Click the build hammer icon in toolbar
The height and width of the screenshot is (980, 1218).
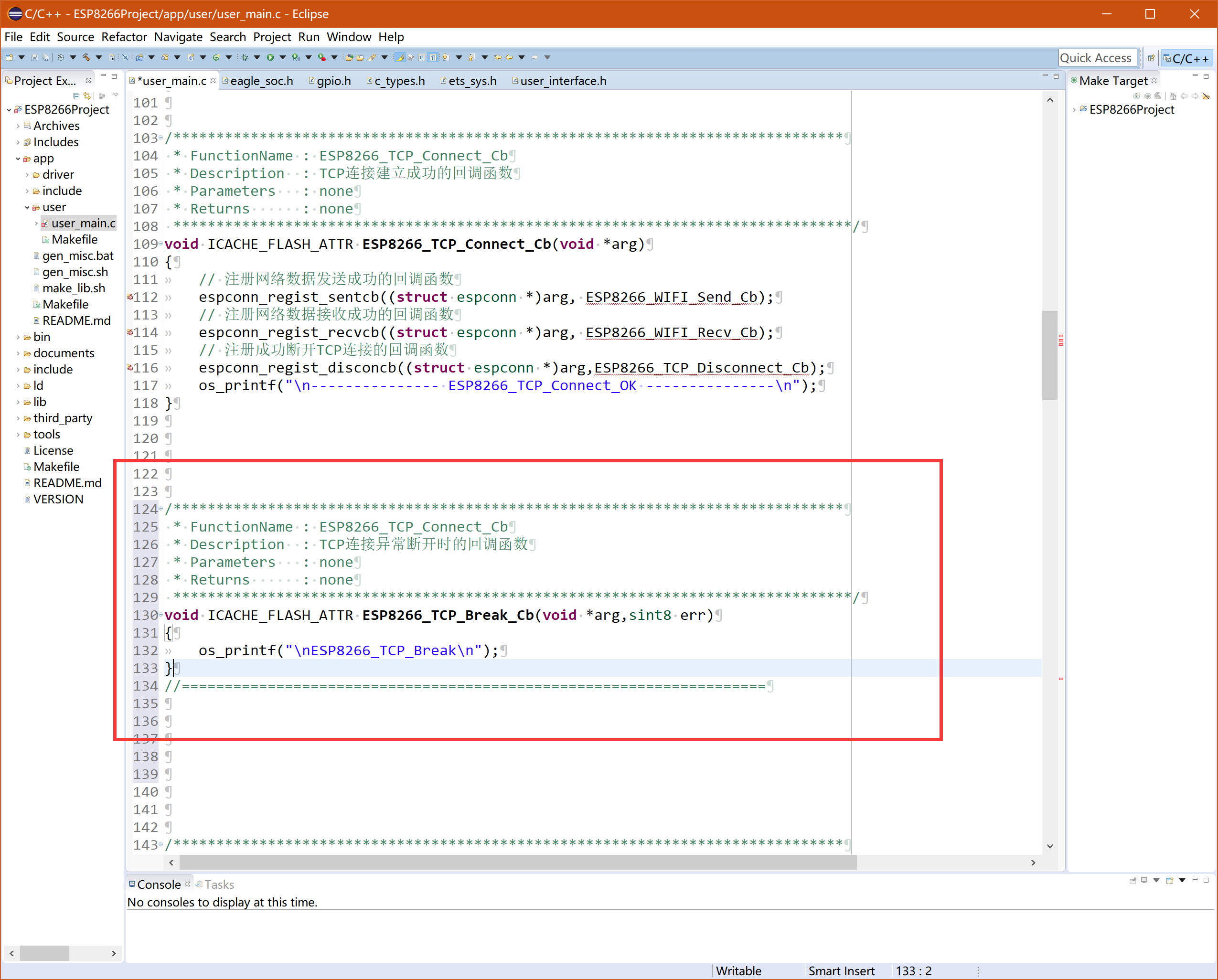pos(86,57)
